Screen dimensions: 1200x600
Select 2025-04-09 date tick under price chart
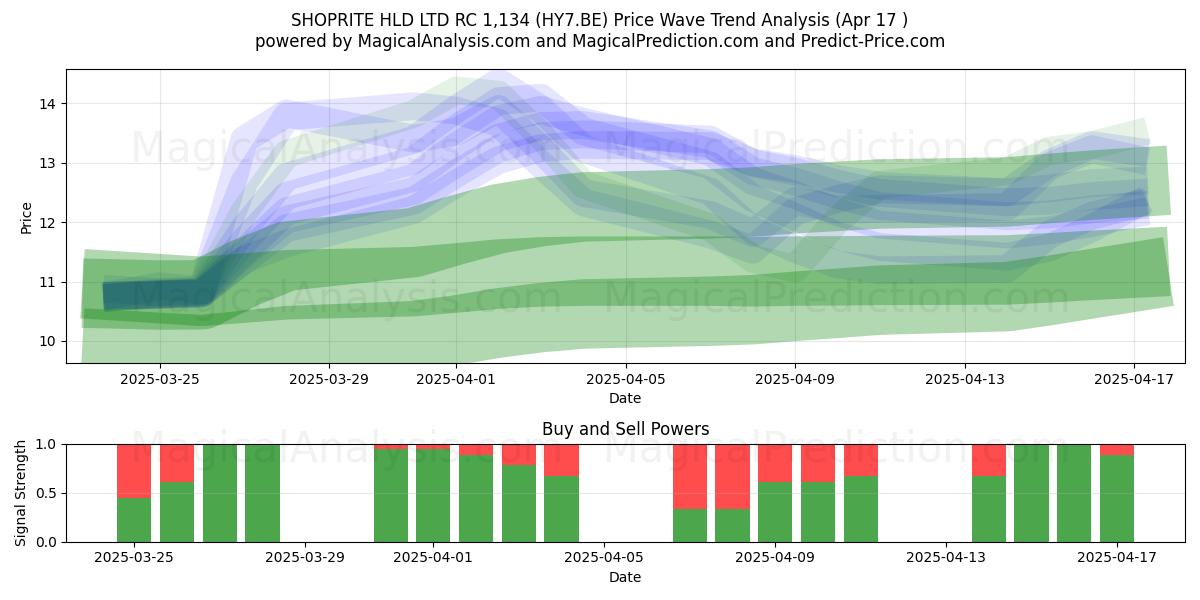pos(795,379)
